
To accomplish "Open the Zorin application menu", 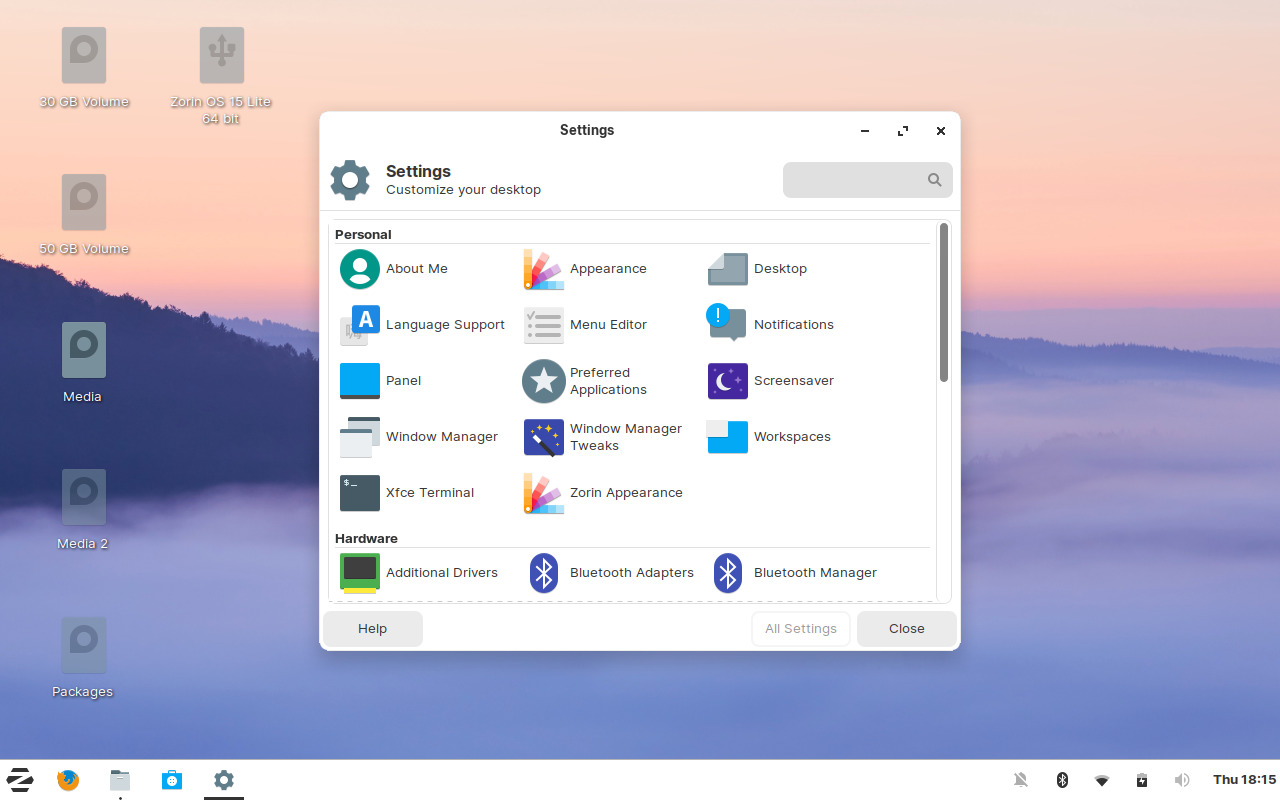I will [x=20, y=779].
